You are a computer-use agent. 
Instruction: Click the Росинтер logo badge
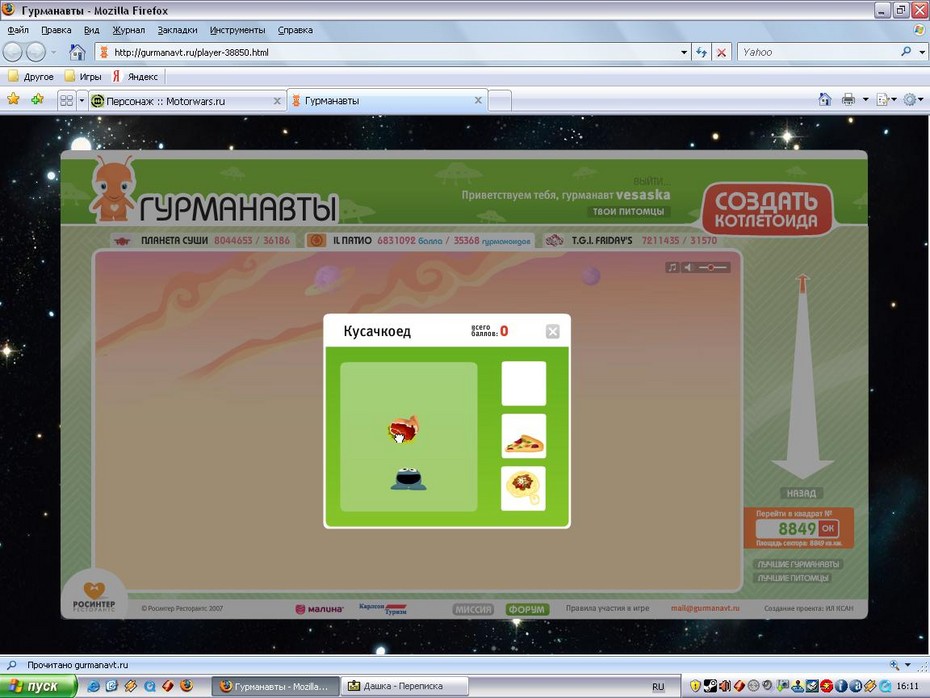pyautogui.click(x=94, y=595)
